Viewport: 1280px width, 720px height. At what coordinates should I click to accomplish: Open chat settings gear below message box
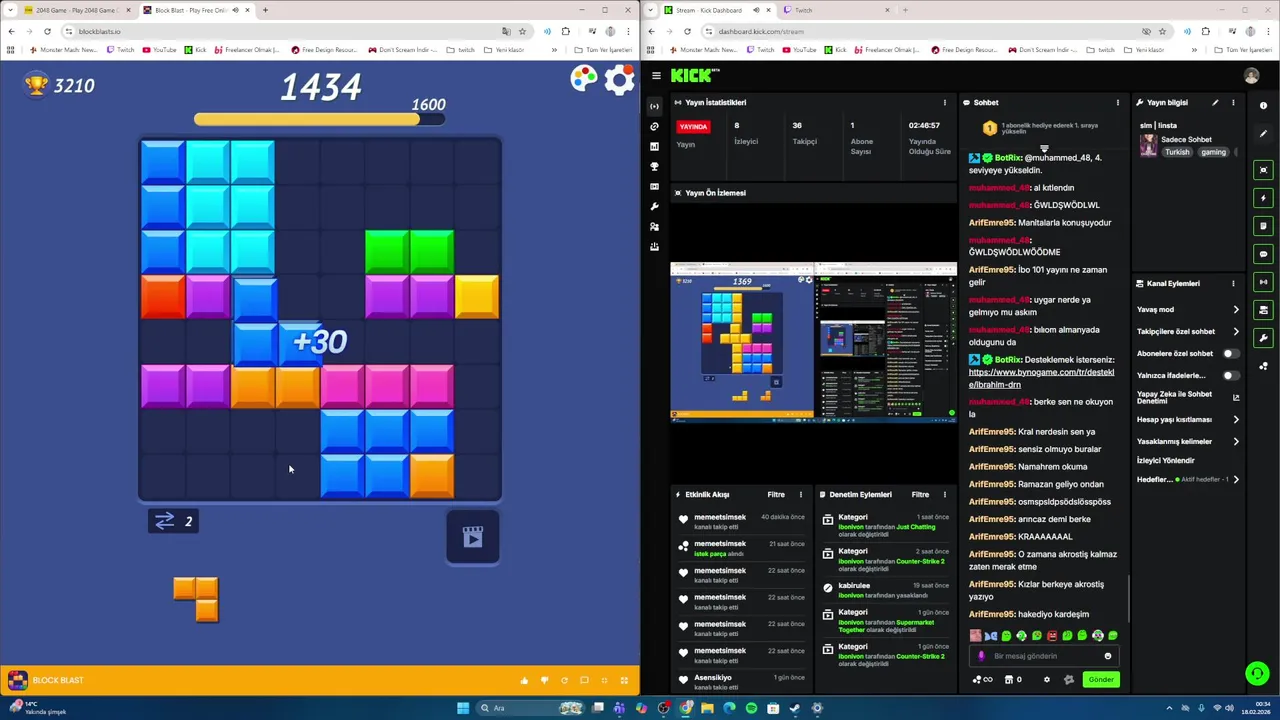pyautogui.click(x=1047, y=679)
